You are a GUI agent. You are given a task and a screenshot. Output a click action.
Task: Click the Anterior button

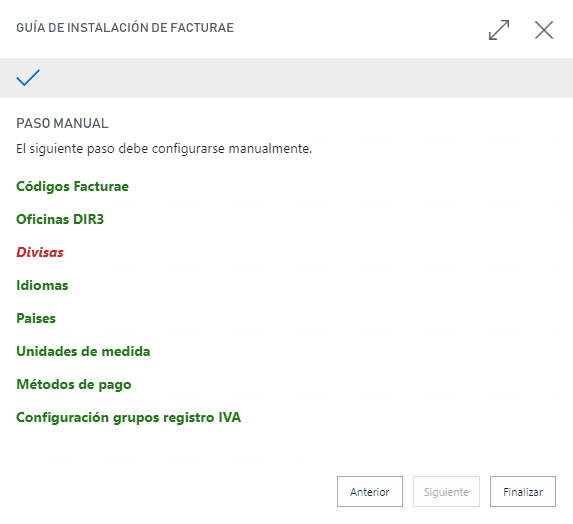pos(370,491)
